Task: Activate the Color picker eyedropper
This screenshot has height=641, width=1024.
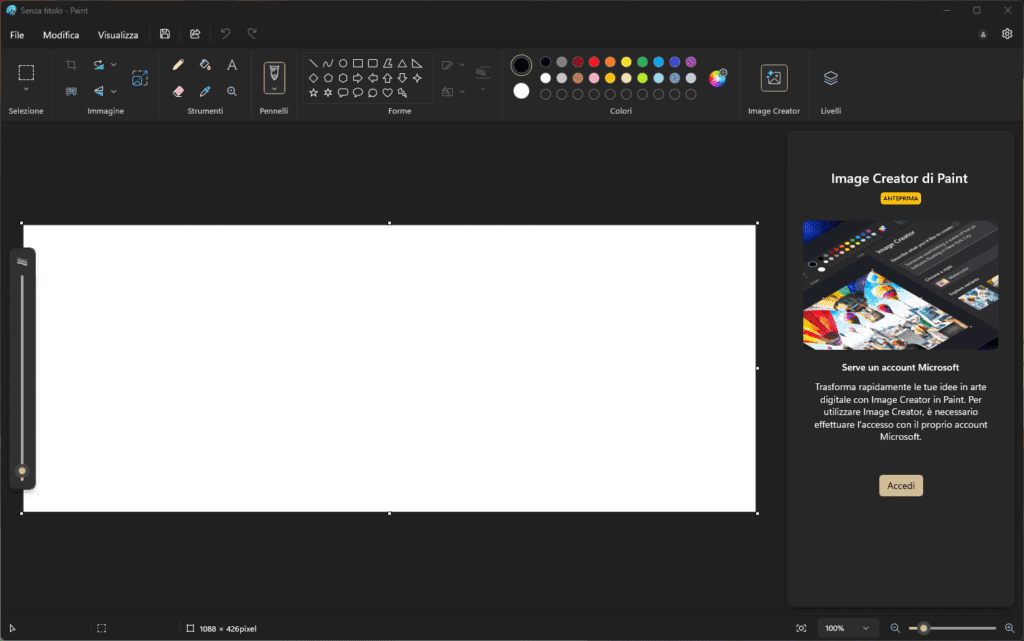Action: 205,91
